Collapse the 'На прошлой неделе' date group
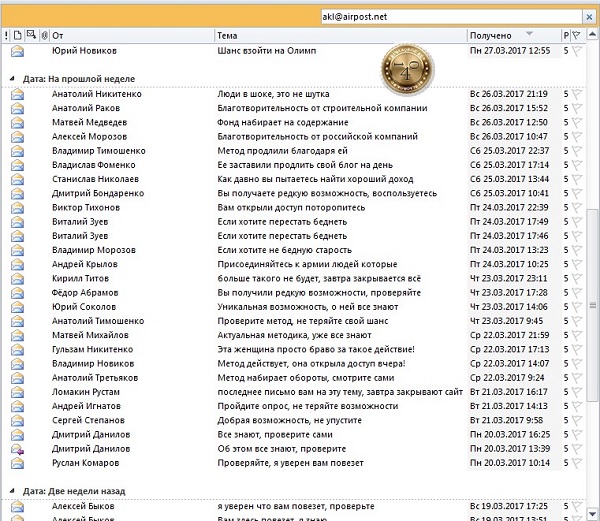 pos(12,78)
